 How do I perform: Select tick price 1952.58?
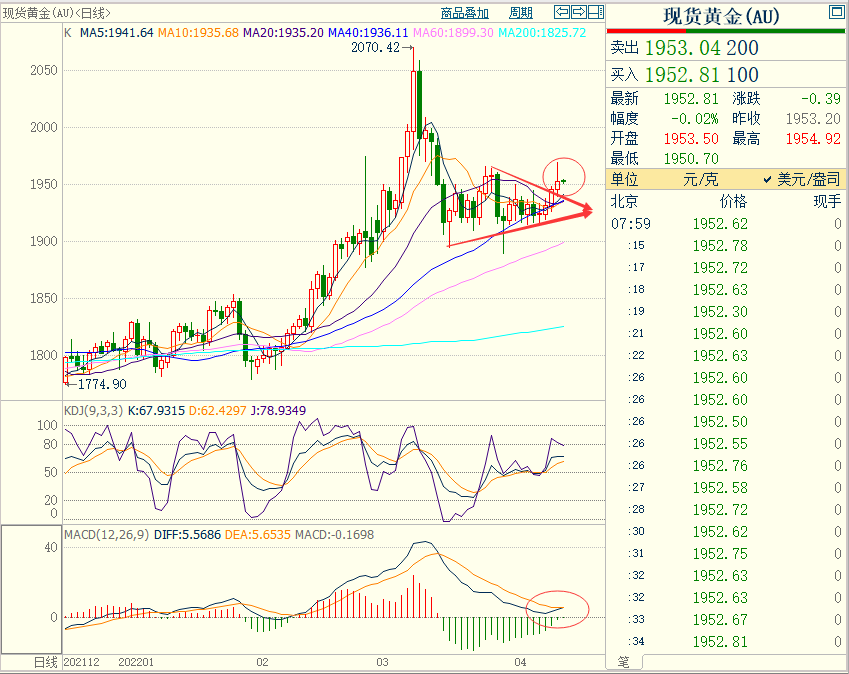tap(720, 488)
